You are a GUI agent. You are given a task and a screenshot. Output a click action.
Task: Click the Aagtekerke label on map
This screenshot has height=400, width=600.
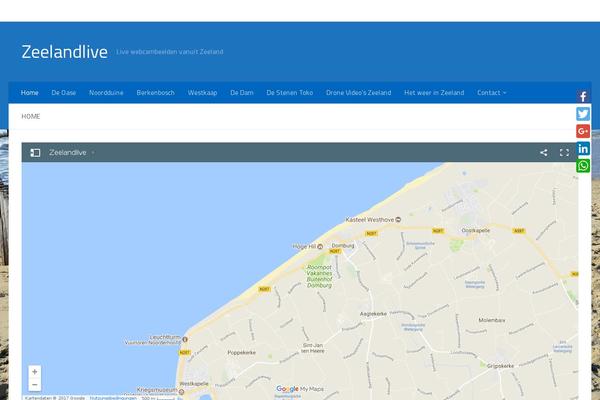(x=373, y=314)
